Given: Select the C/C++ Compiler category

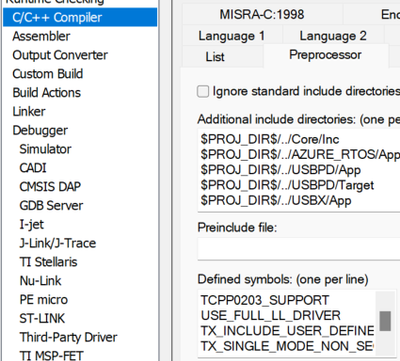Looking at the screenshot, I should (80, 17).
